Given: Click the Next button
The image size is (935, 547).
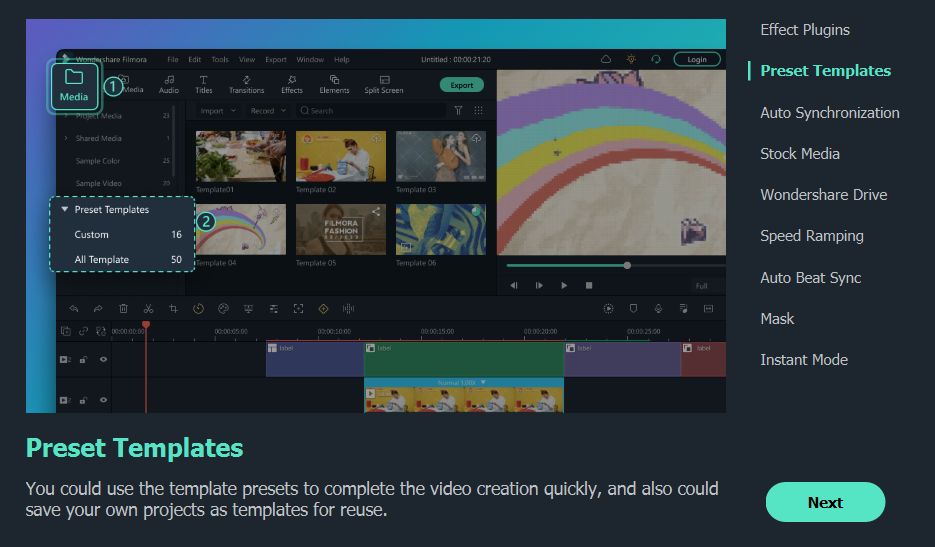Looking at the screenshot, I should 825,502.
